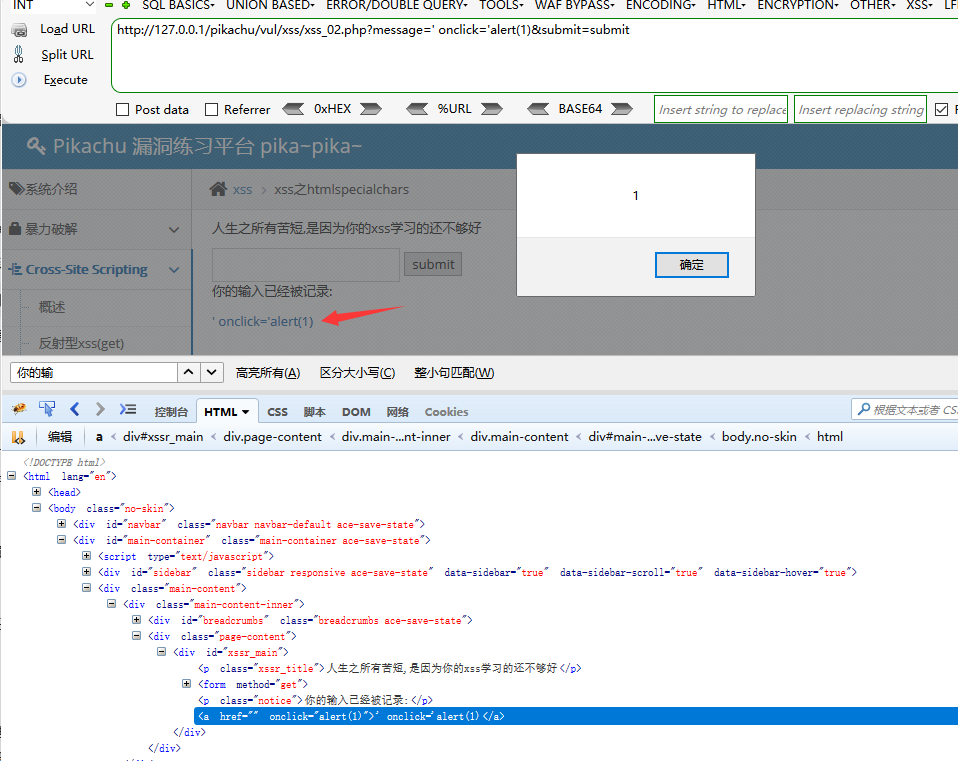Toggle the Post data checkbox
This screenshot has width=958, height=761.
coord(123,109)
